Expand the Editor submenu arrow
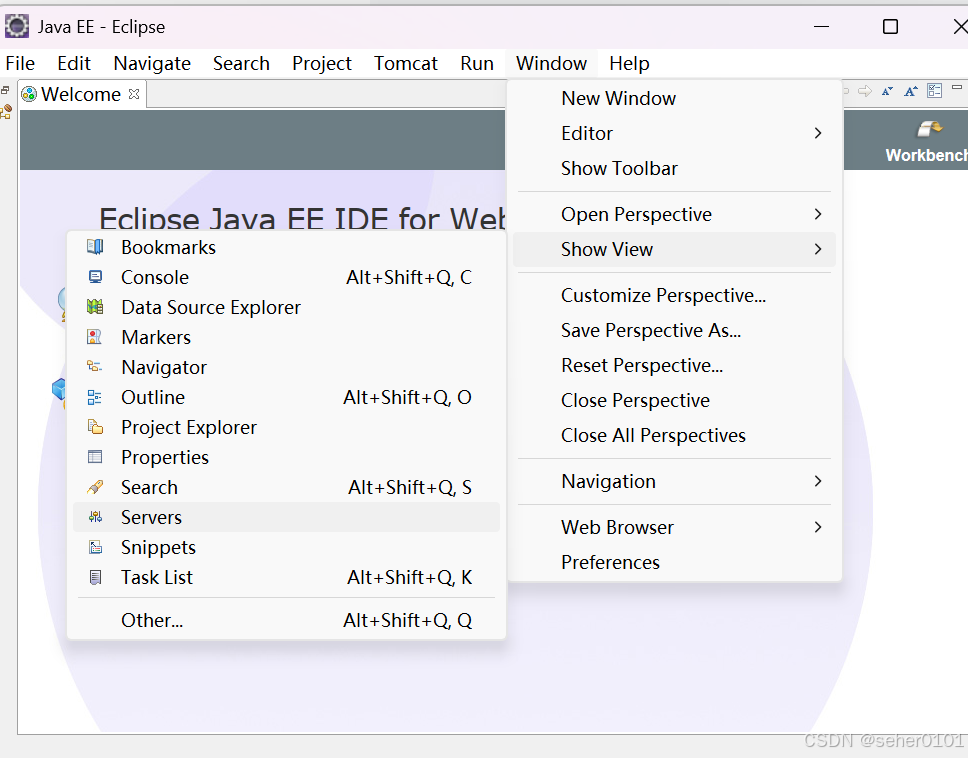This screenshot has height=758, width=968. tap(818, 133)
